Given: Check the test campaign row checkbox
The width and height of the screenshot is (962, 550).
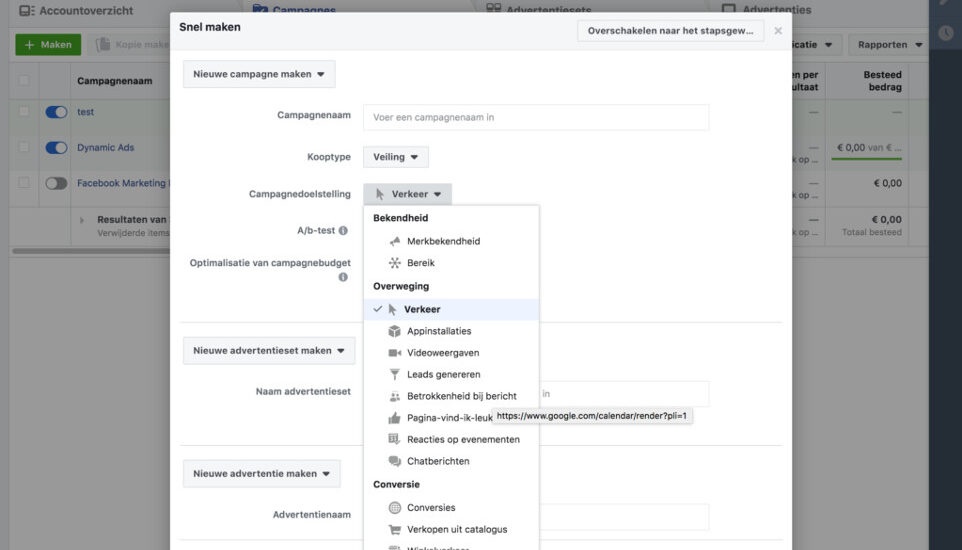Looking at the screenshot, I should [24, 111].
